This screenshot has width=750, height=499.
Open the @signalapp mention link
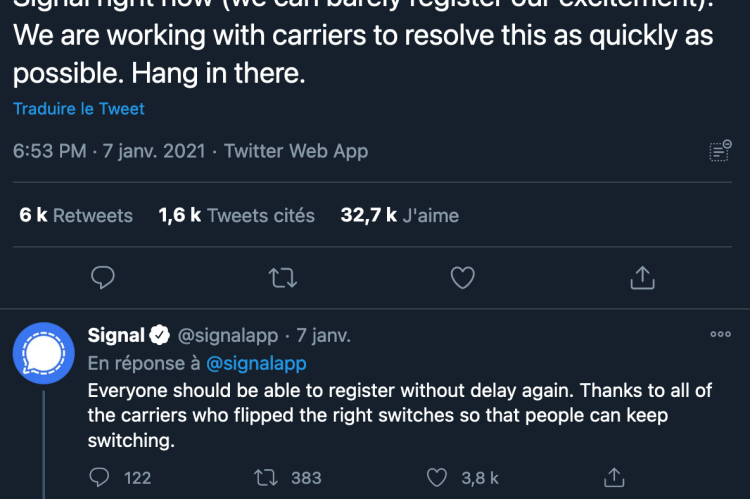coord(256,364)
